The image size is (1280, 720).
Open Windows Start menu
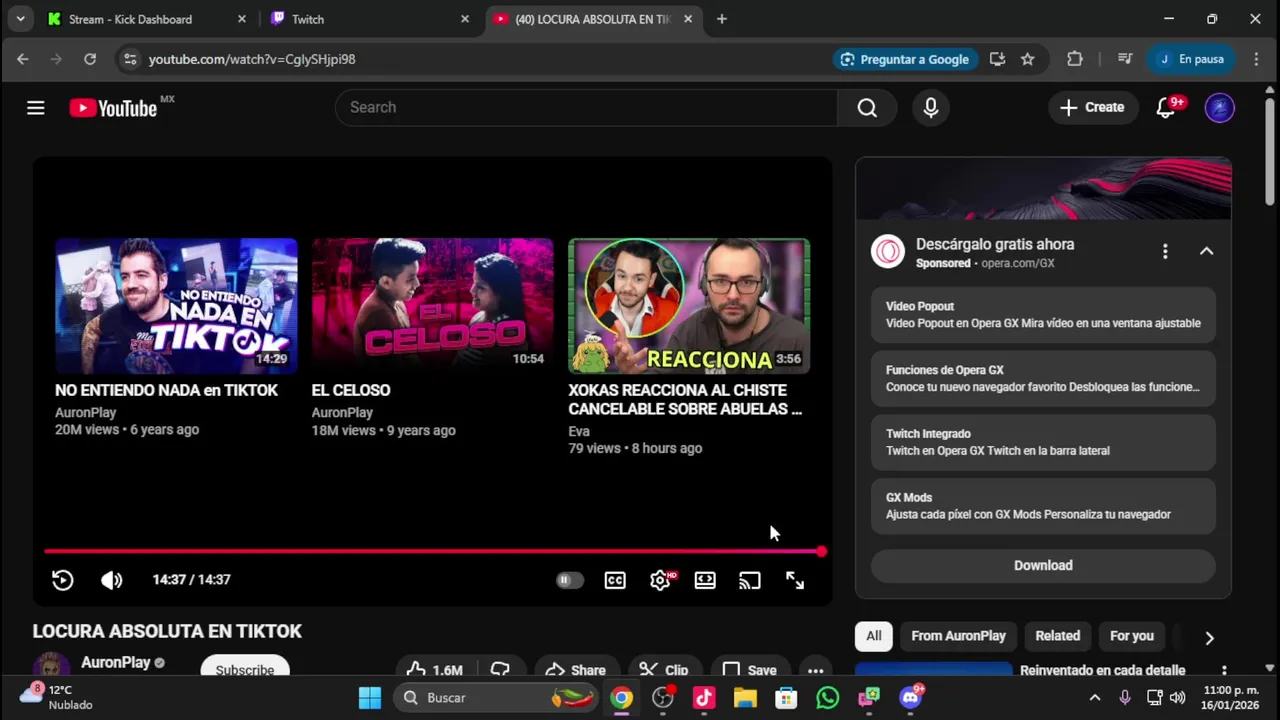click(x=370, y=698)
